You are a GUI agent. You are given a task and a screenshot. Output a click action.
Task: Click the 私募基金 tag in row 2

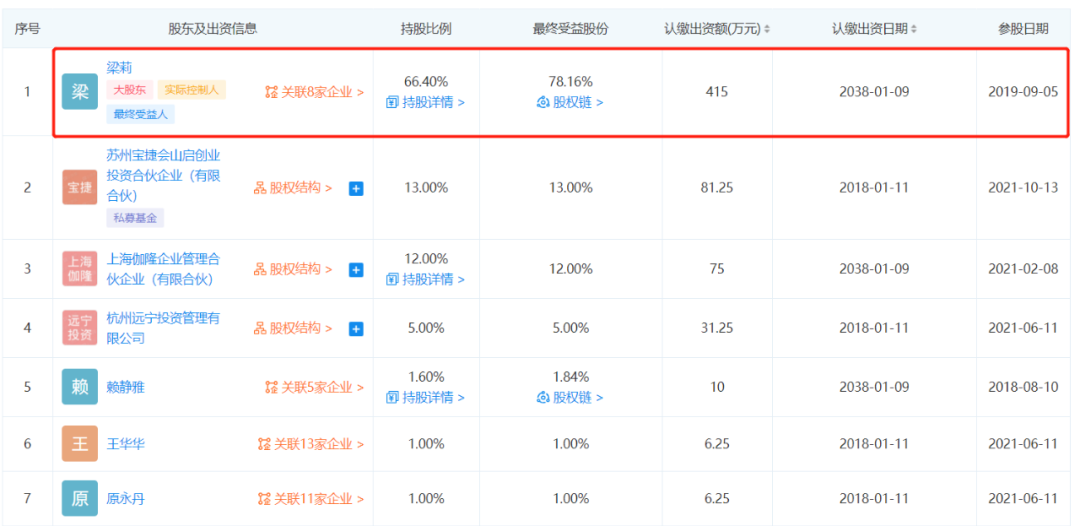click(135, 218)
